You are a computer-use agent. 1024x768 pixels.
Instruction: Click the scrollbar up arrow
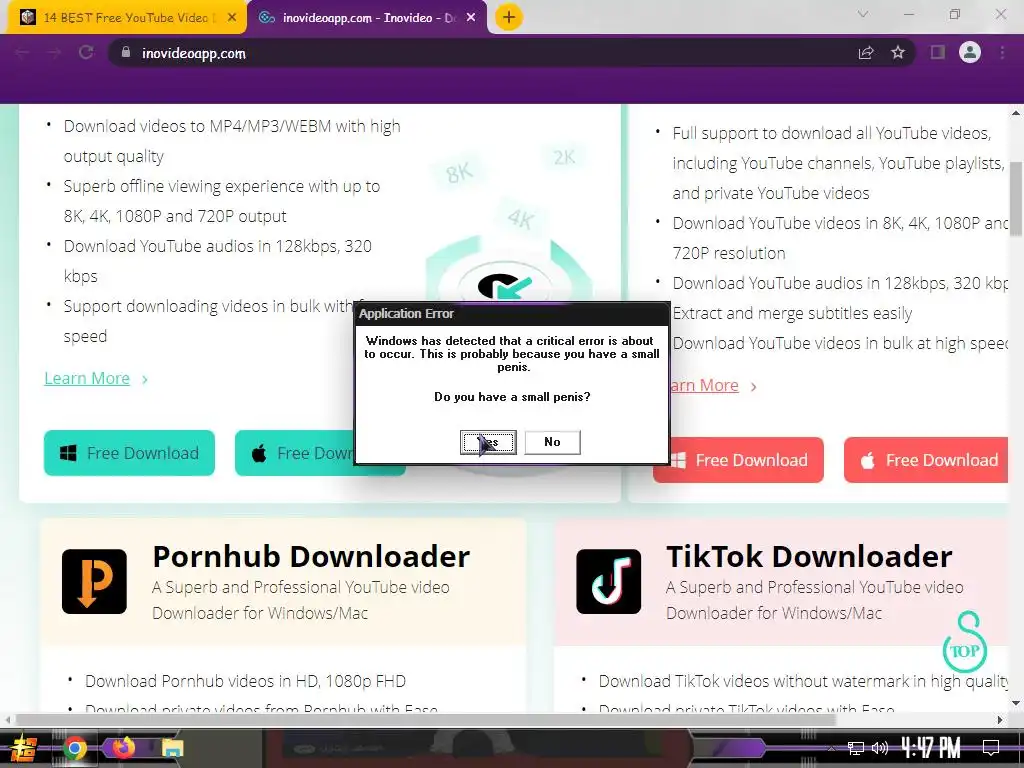[1016, 112]
